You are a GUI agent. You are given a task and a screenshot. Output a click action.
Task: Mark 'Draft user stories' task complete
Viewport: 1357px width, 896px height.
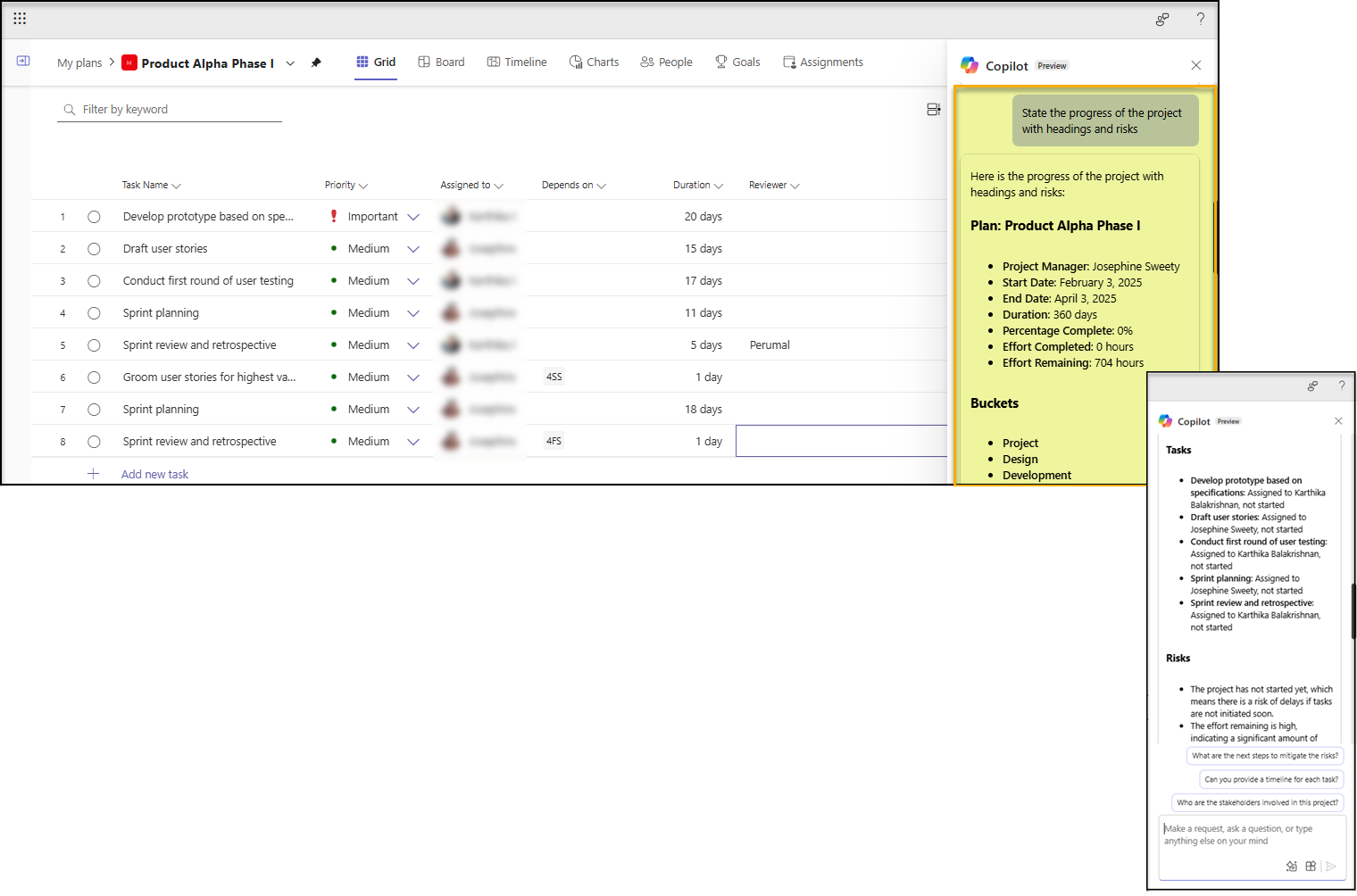[x=94, y=249]
